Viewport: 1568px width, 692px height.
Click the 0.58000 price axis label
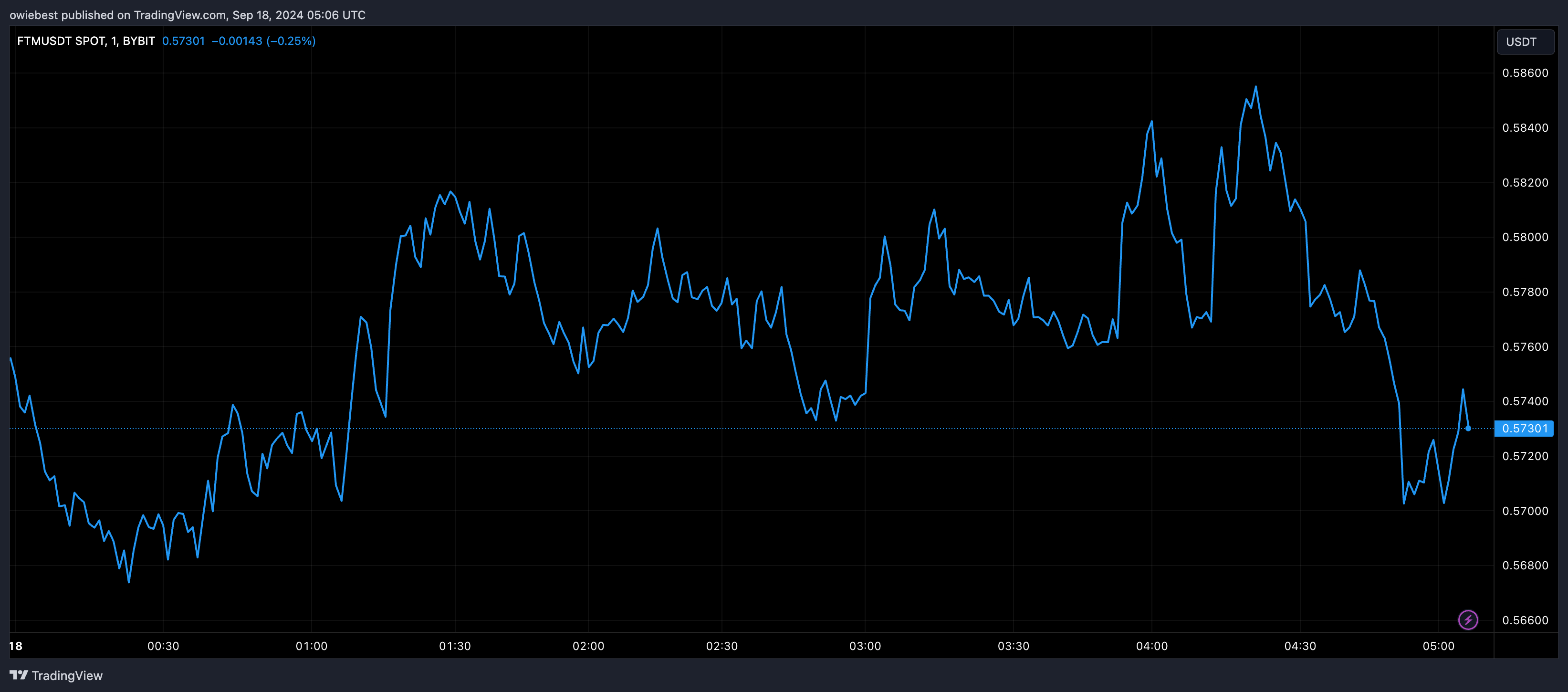click(1526, 237)
